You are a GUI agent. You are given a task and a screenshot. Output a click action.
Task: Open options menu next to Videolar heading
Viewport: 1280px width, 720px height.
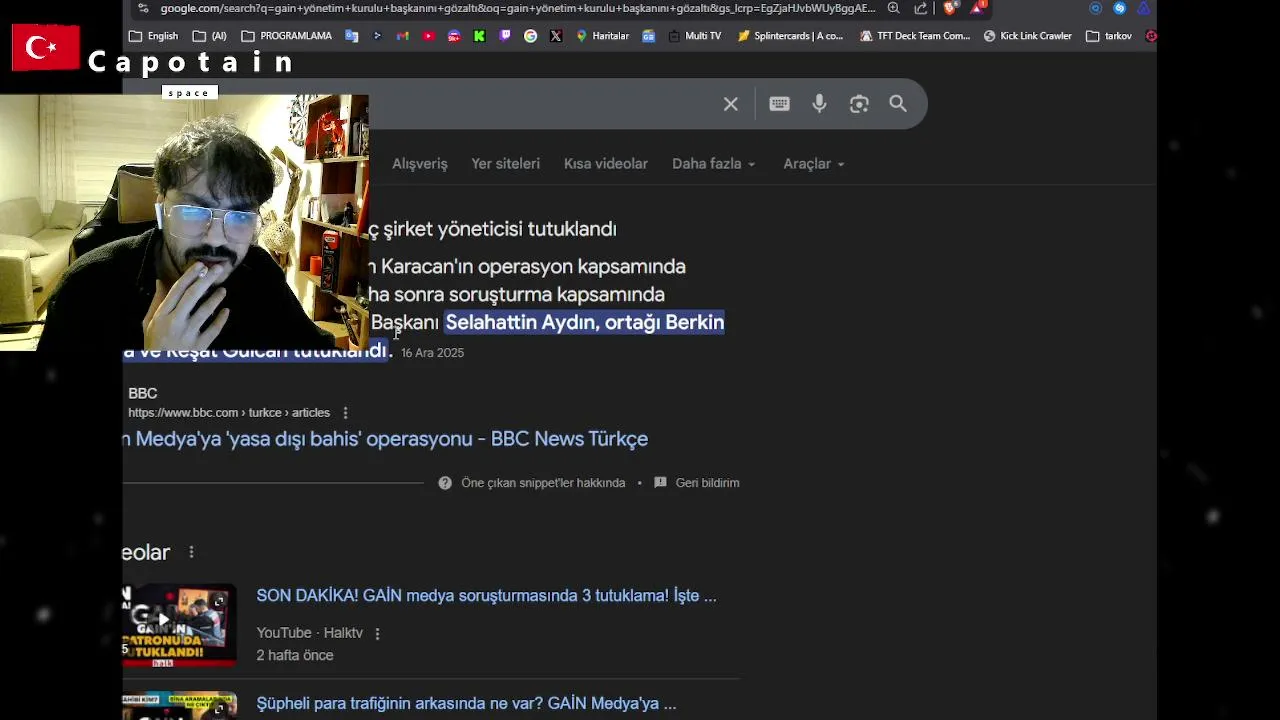point(191,552)
